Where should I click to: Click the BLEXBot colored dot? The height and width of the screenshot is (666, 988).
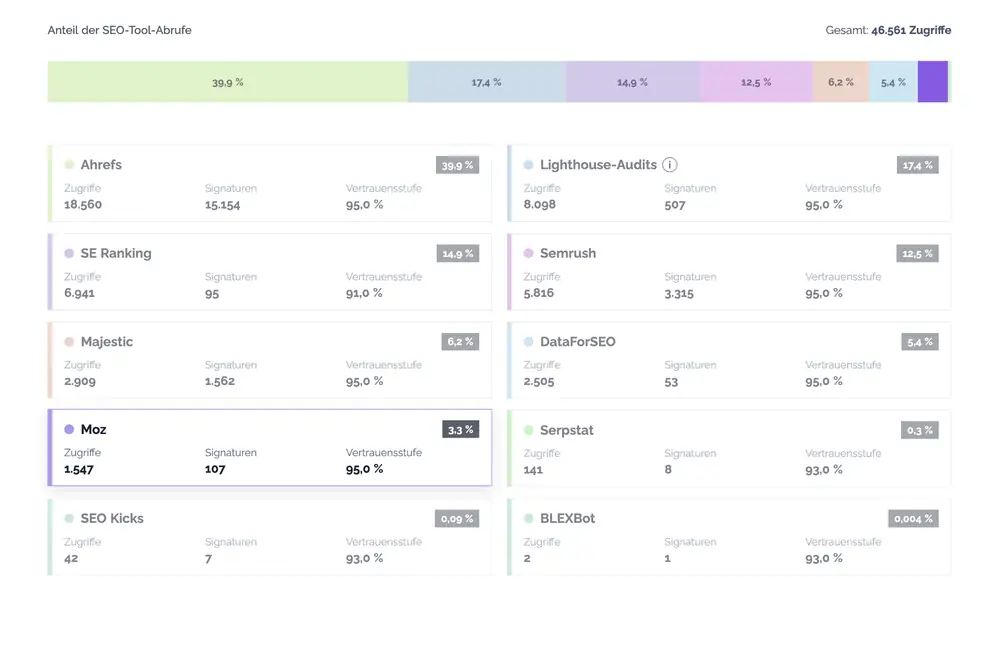(529, 518)
